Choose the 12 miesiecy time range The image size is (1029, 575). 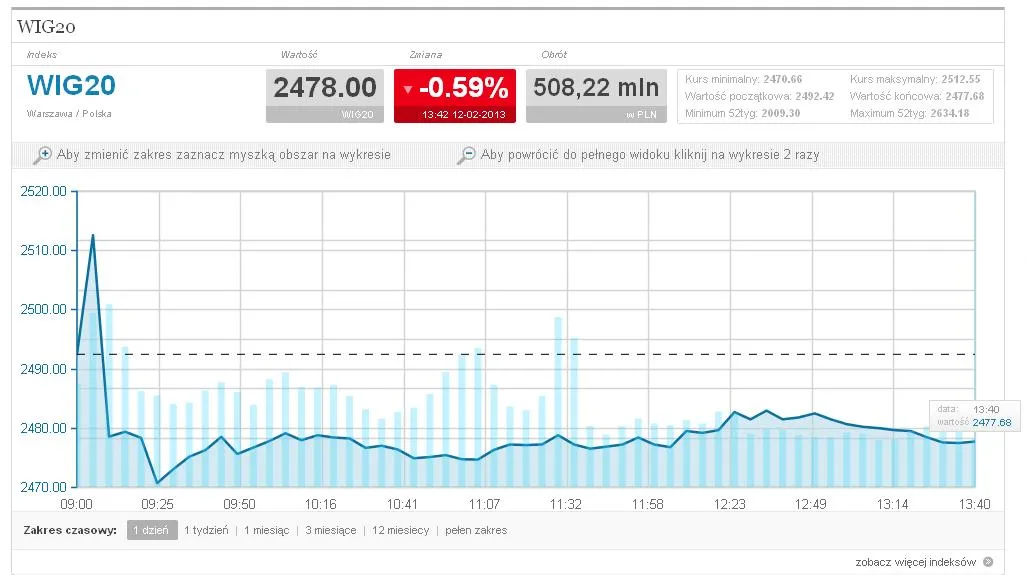[400, 530]
